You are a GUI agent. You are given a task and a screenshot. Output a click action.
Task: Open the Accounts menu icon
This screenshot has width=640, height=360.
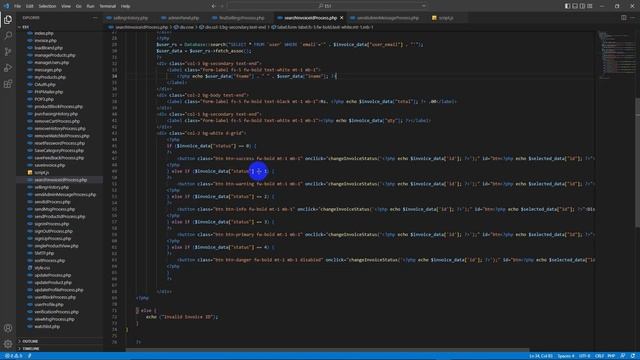pyautogui.click(x=8, y=328)
